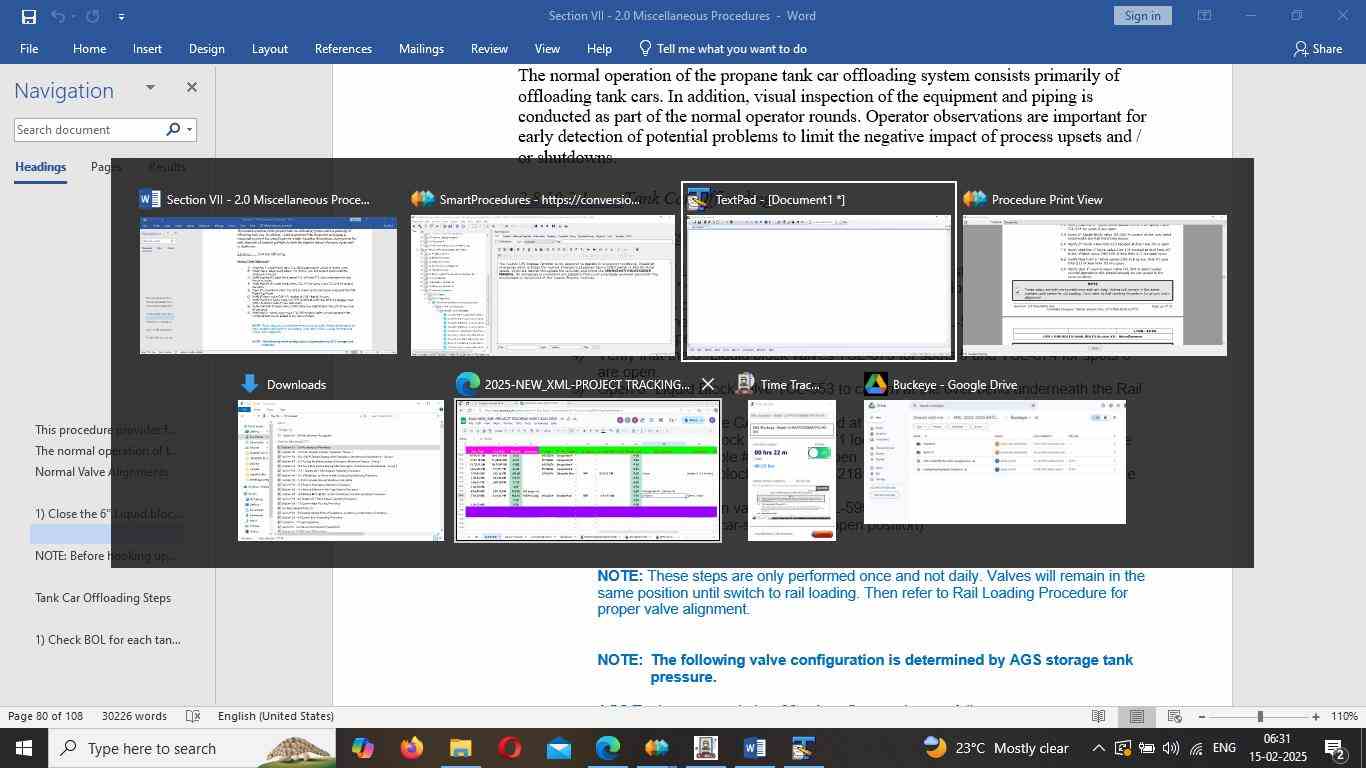Screen dimensions: 1366x768
Task: Click the Google Drive icon beside Buckeye title
Action: (x=875, y=384)
